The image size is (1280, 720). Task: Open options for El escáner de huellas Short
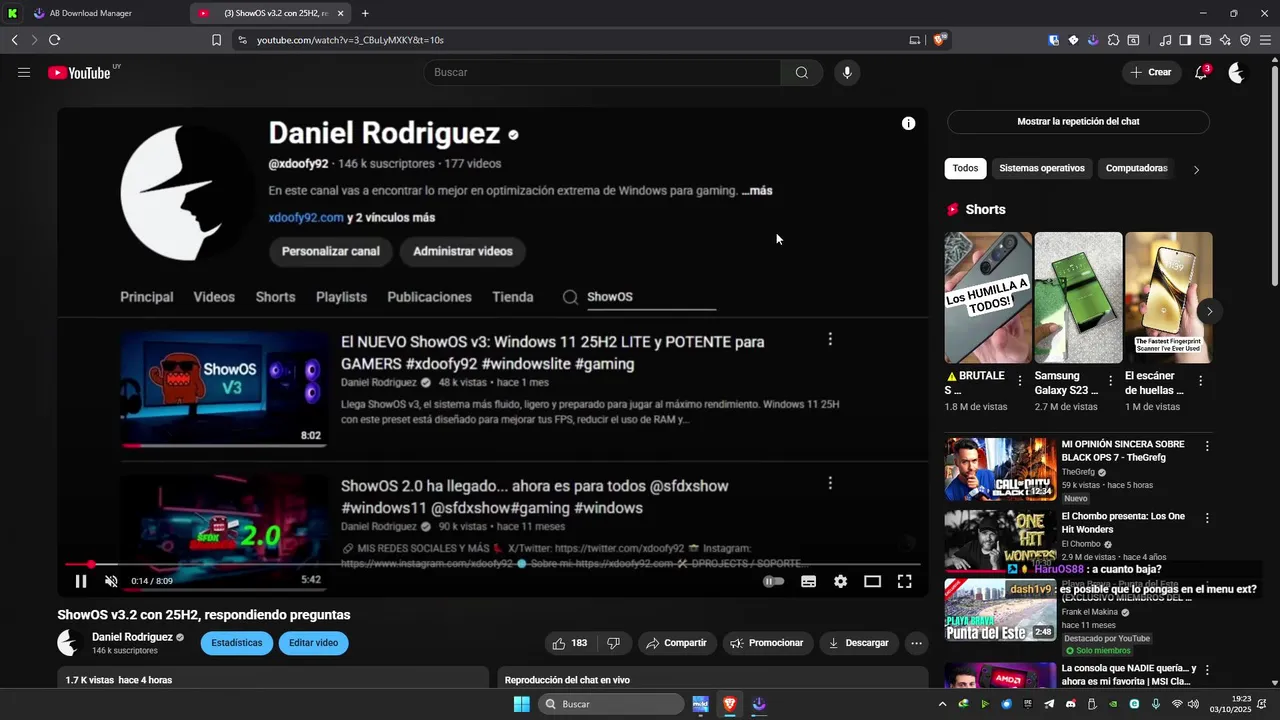tap(1200, 381)
